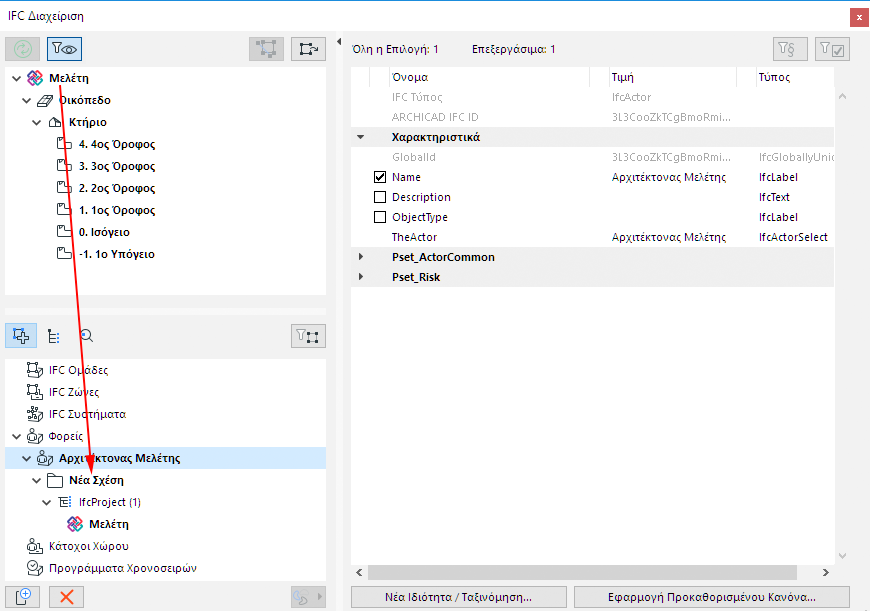Select Μελέτη under IfcProject
Image resolution: width=870 pixels, height=611 pixels.
(x=109, y=524)
